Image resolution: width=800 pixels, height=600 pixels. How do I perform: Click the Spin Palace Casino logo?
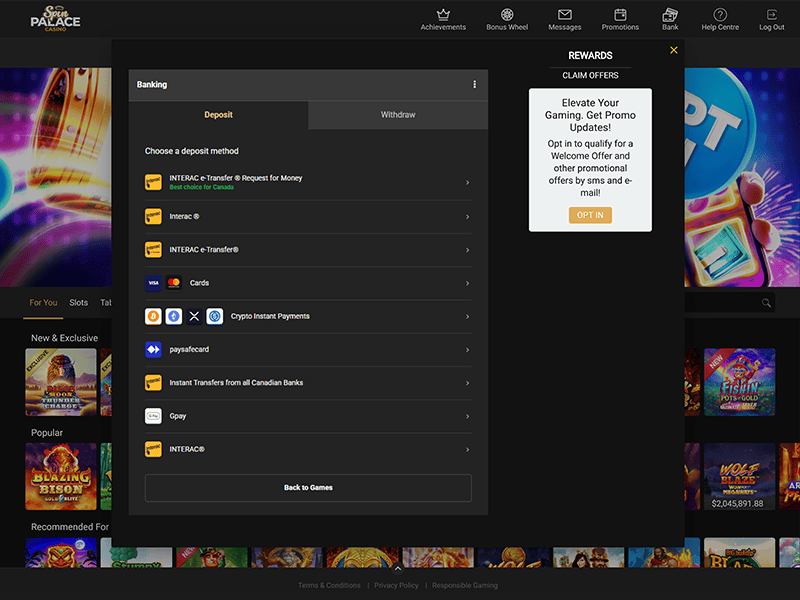coord(55,19)
